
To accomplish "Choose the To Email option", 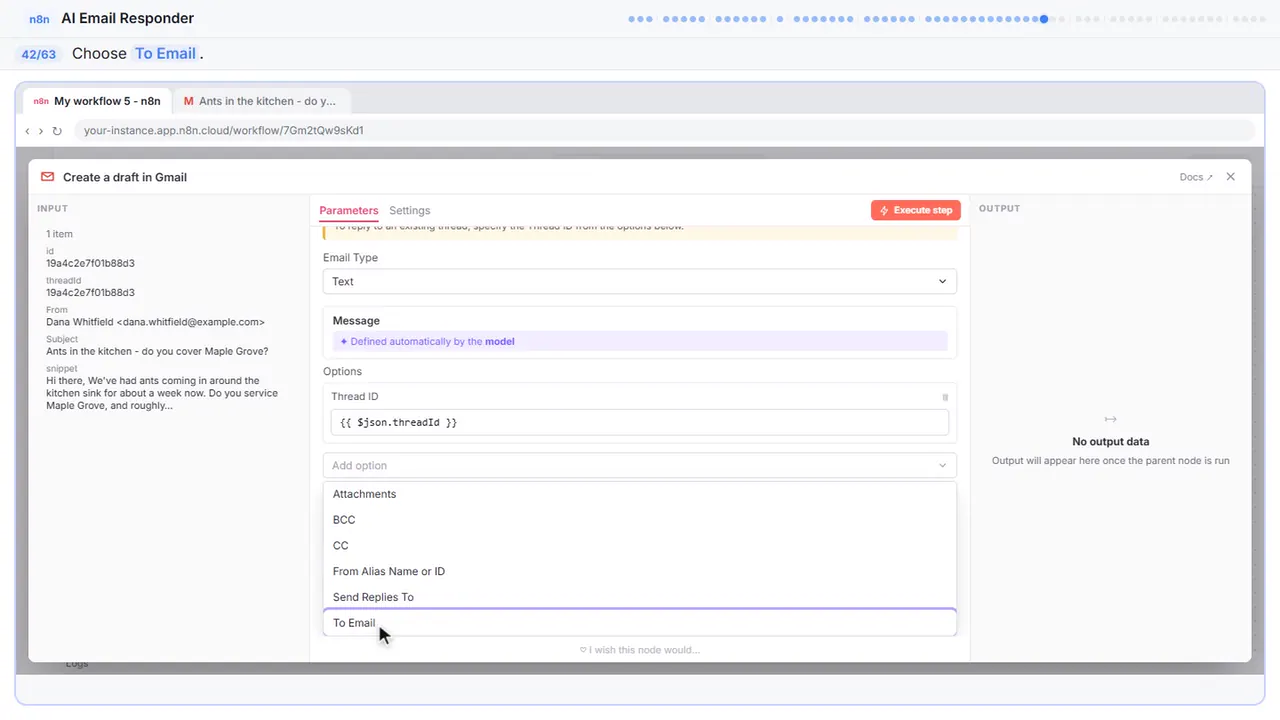I will pyautogui.click(x=640, y=623).
